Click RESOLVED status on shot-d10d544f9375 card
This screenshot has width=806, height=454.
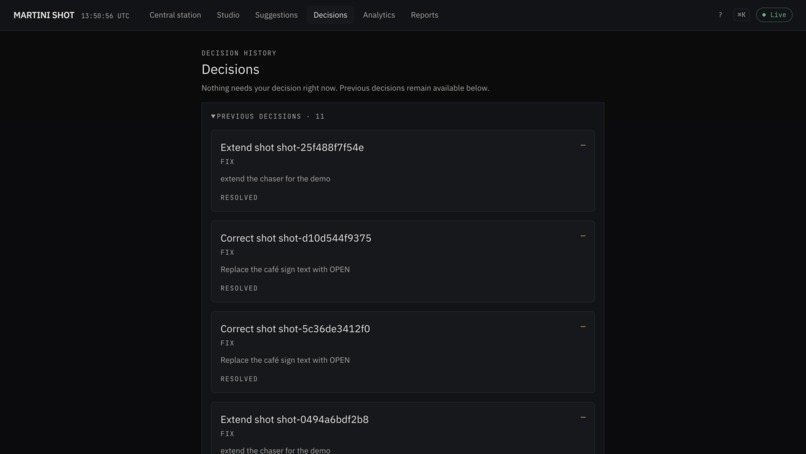[239, 288]
